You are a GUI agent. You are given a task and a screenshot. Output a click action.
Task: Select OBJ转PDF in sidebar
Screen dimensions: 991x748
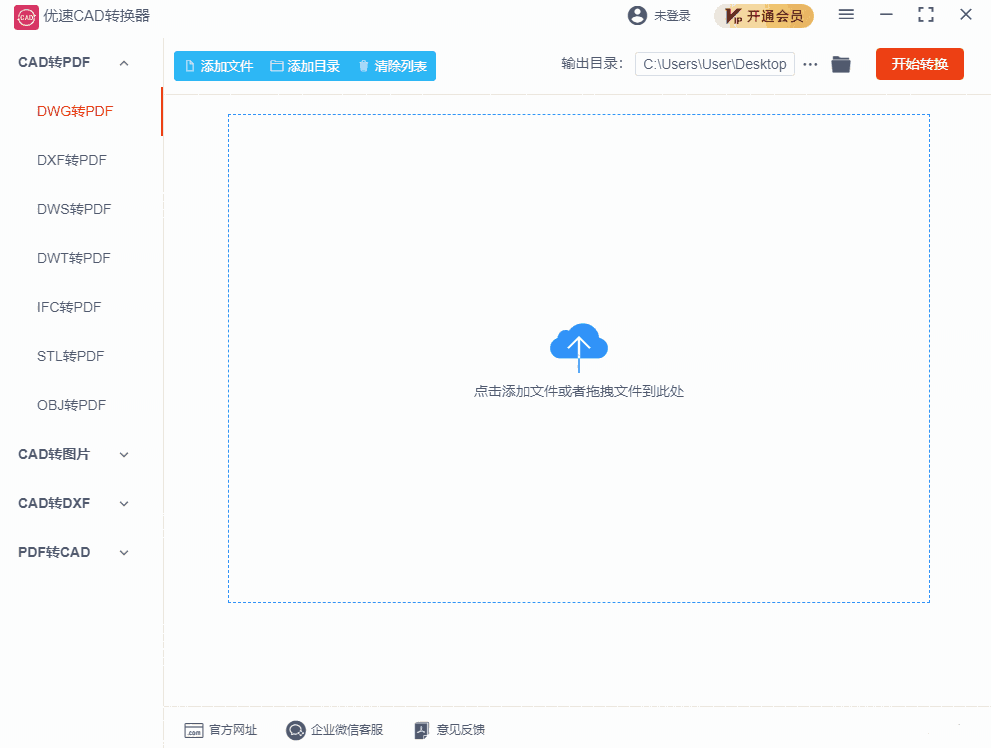point(71,405)
